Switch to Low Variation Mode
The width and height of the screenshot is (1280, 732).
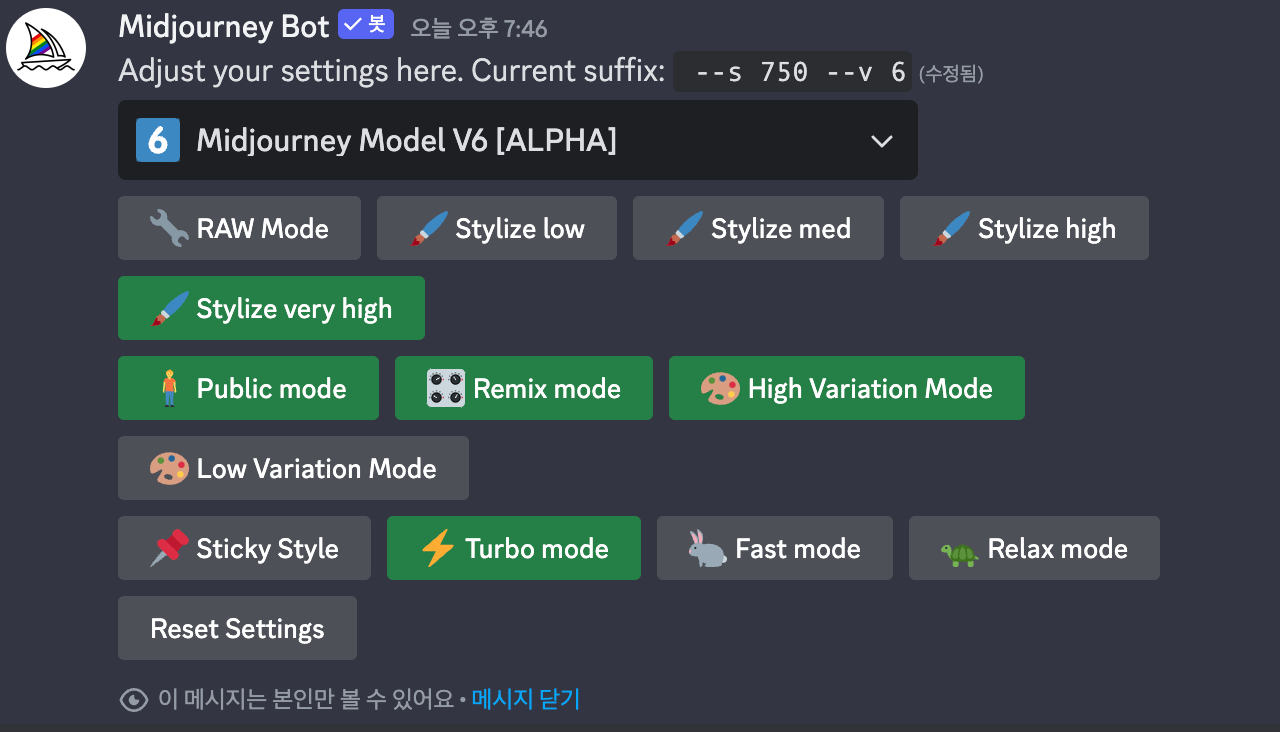click(x=293, y=468)
